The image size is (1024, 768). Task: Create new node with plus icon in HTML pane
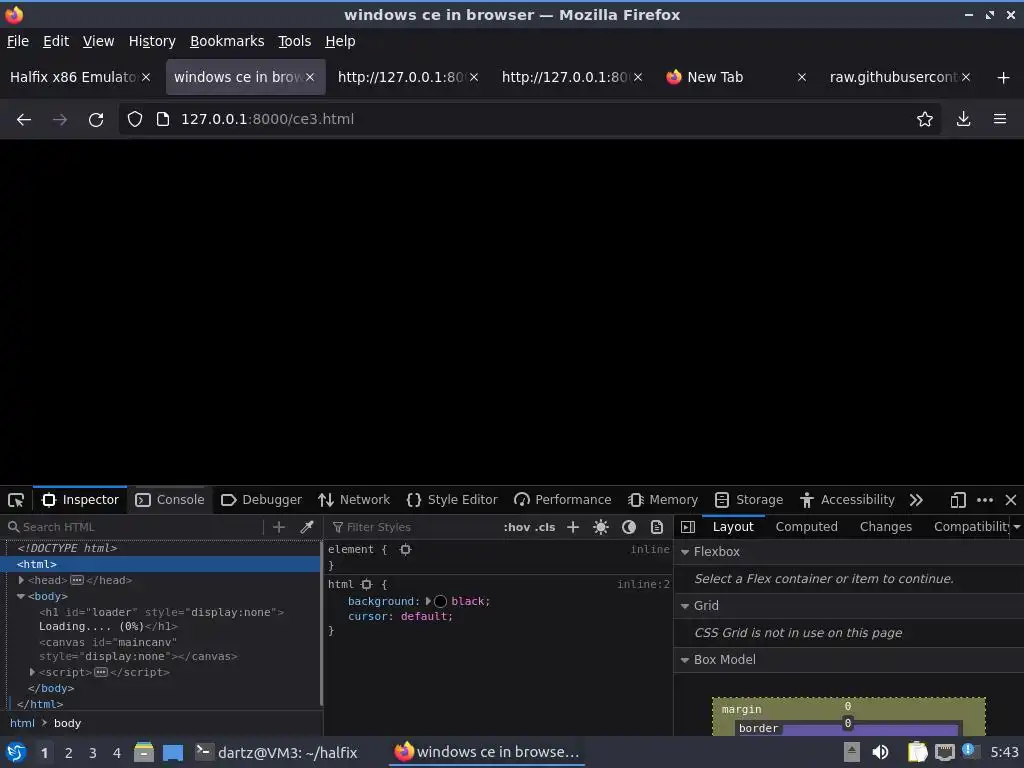click(x=279, y=527)
